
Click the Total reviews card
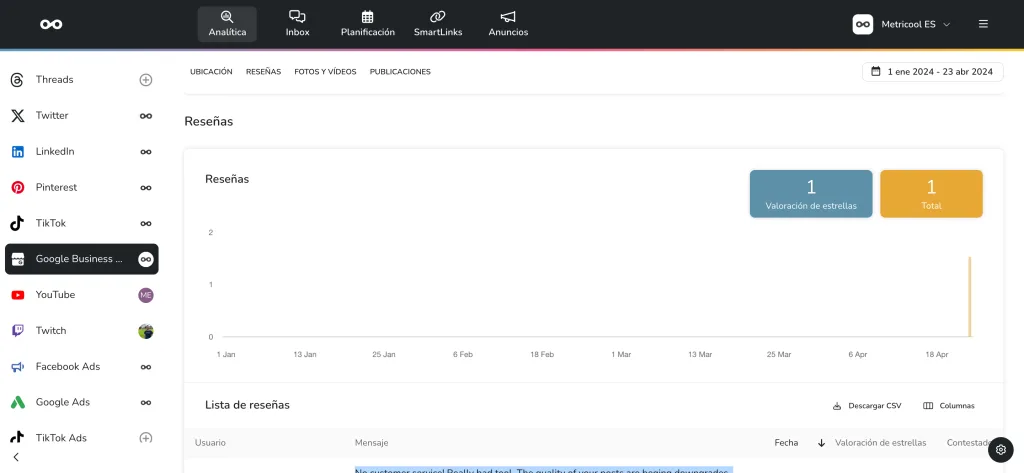point(931,194)
